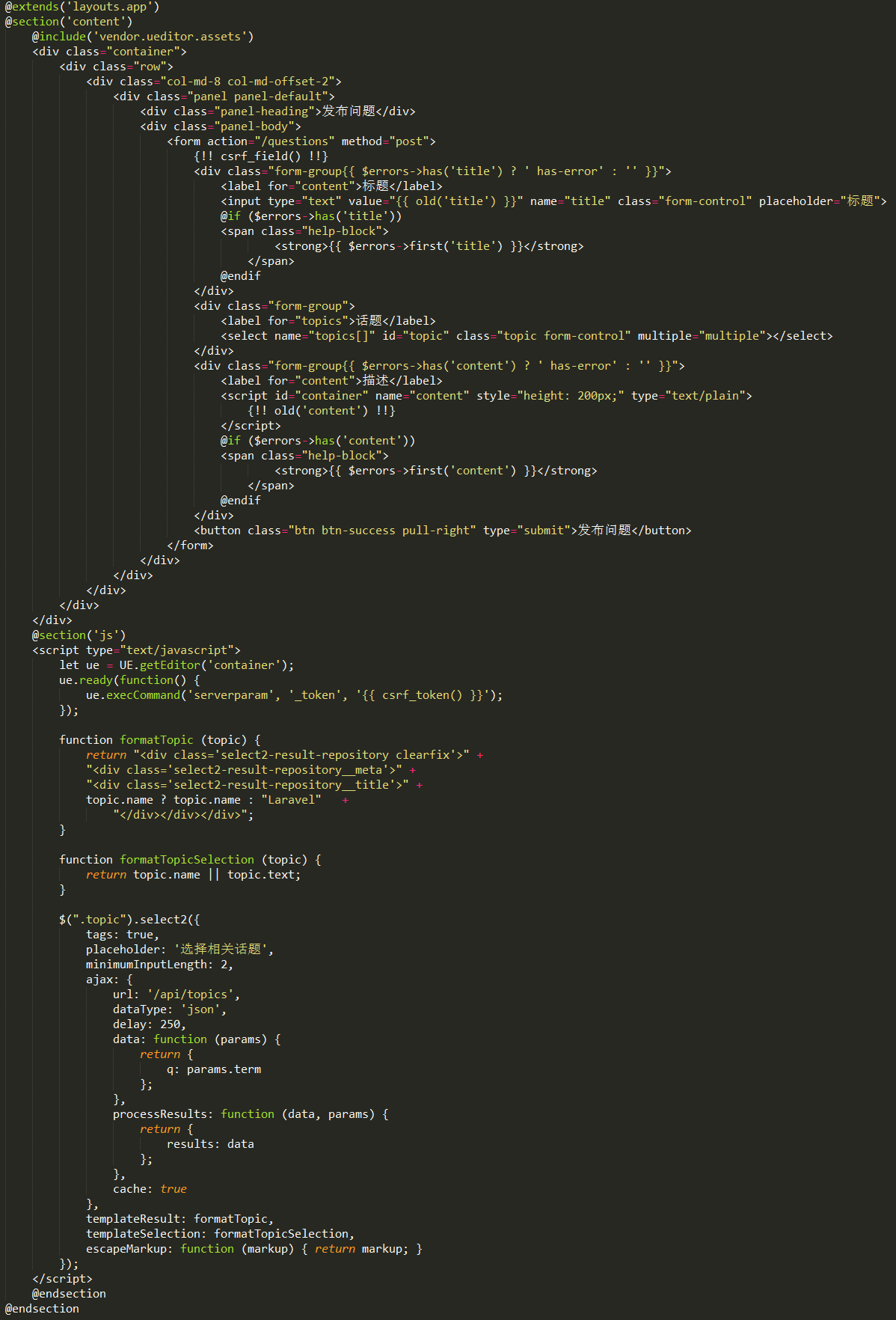The width and height of the screenshot is (896, 1320).
Task: Click the script type="text/javascript" line
Action: (136, 650)
